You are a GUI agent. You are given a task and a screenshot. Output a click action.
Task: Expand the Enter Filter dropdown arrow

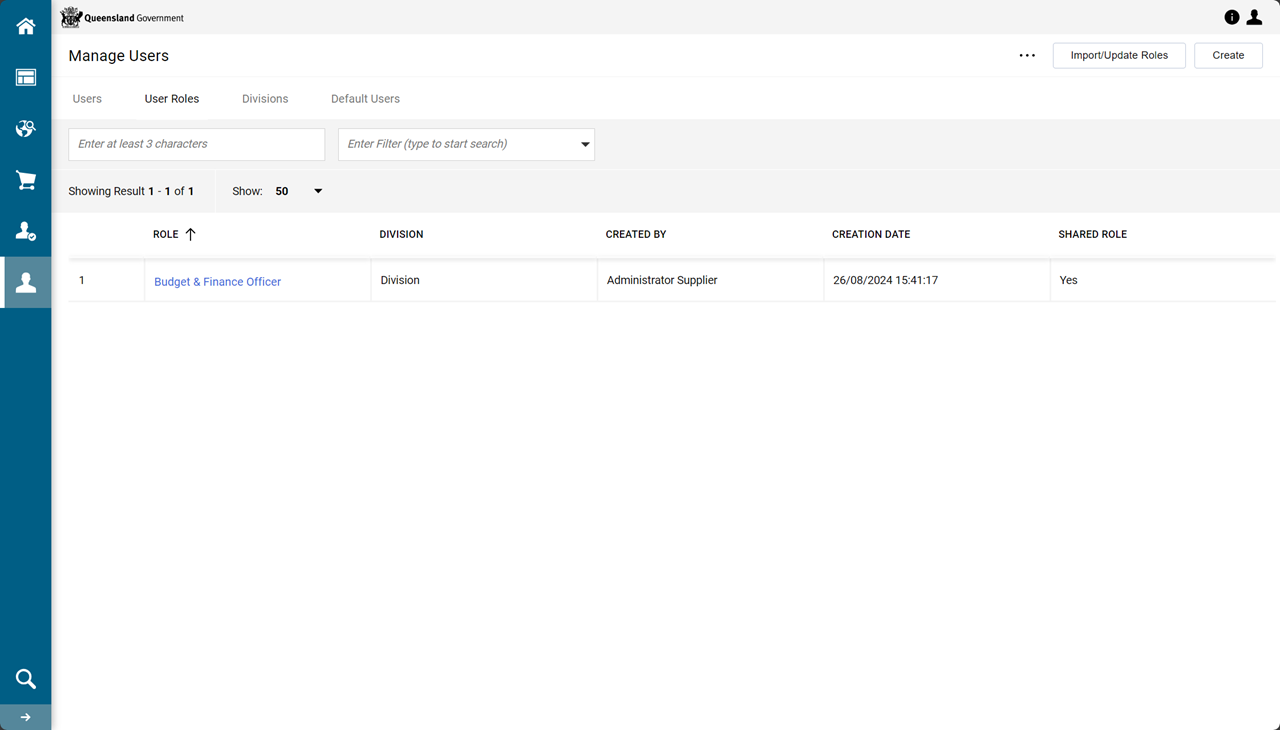[x=585, y=144]
